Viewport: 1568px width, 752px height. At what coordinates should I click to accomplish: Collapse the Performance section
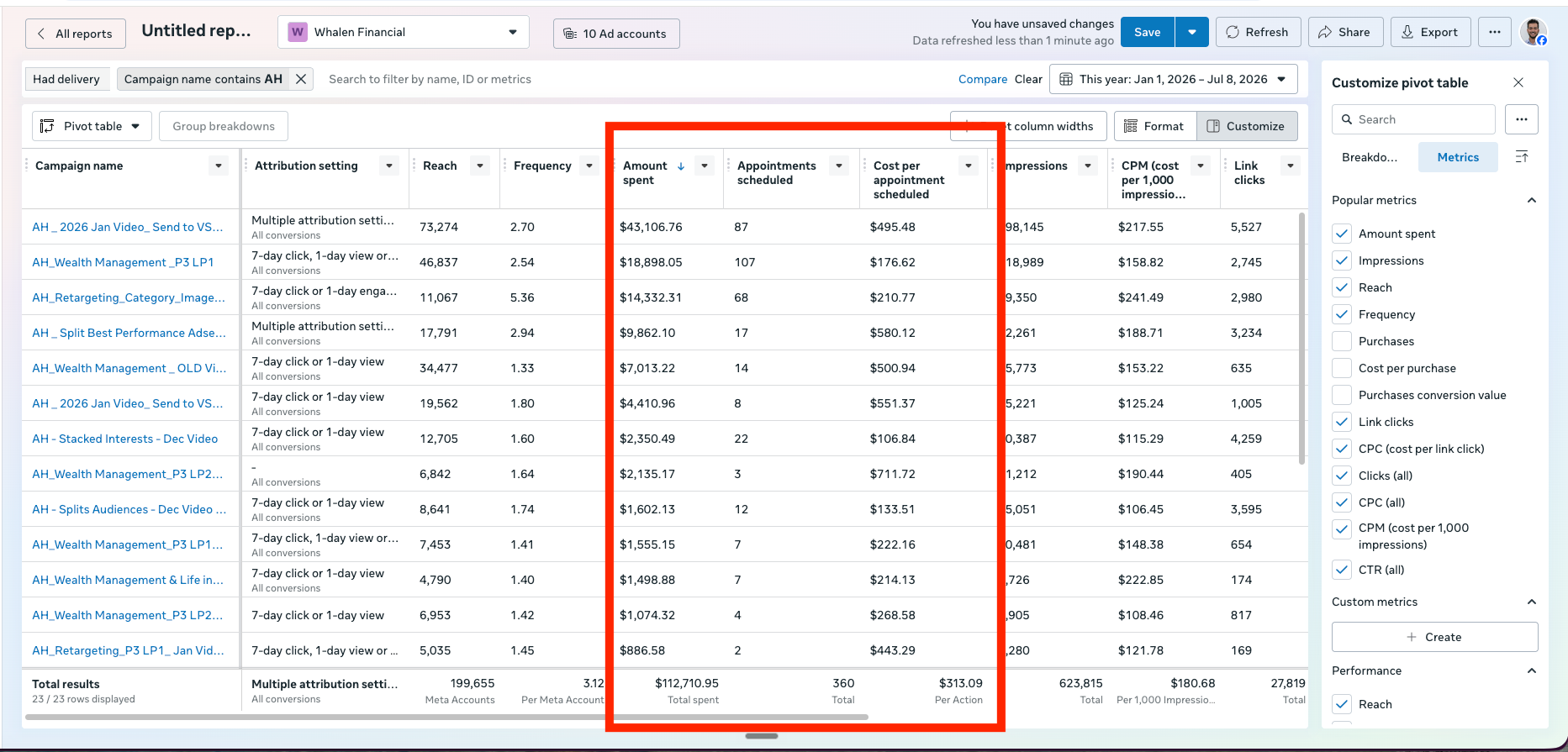(1531, 670)
